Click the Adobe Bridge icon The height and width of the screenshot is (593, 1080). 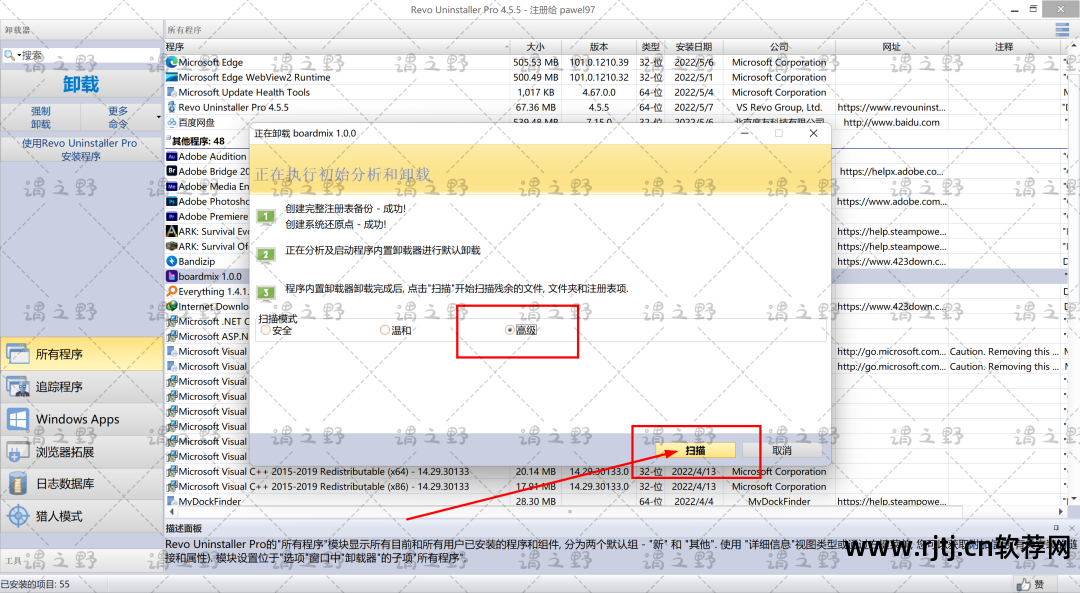172,171
